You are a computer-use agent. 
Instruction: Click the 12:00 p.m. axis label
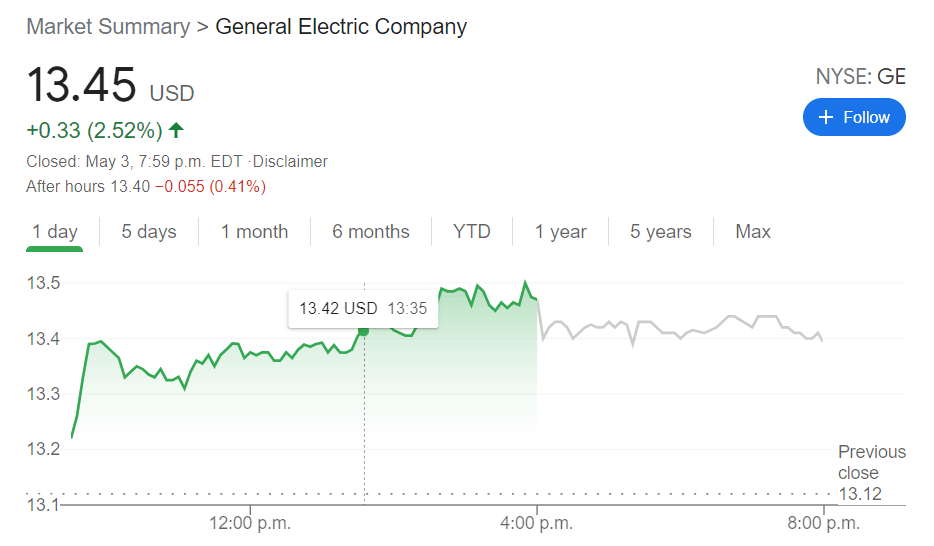[x=250, y=523]
